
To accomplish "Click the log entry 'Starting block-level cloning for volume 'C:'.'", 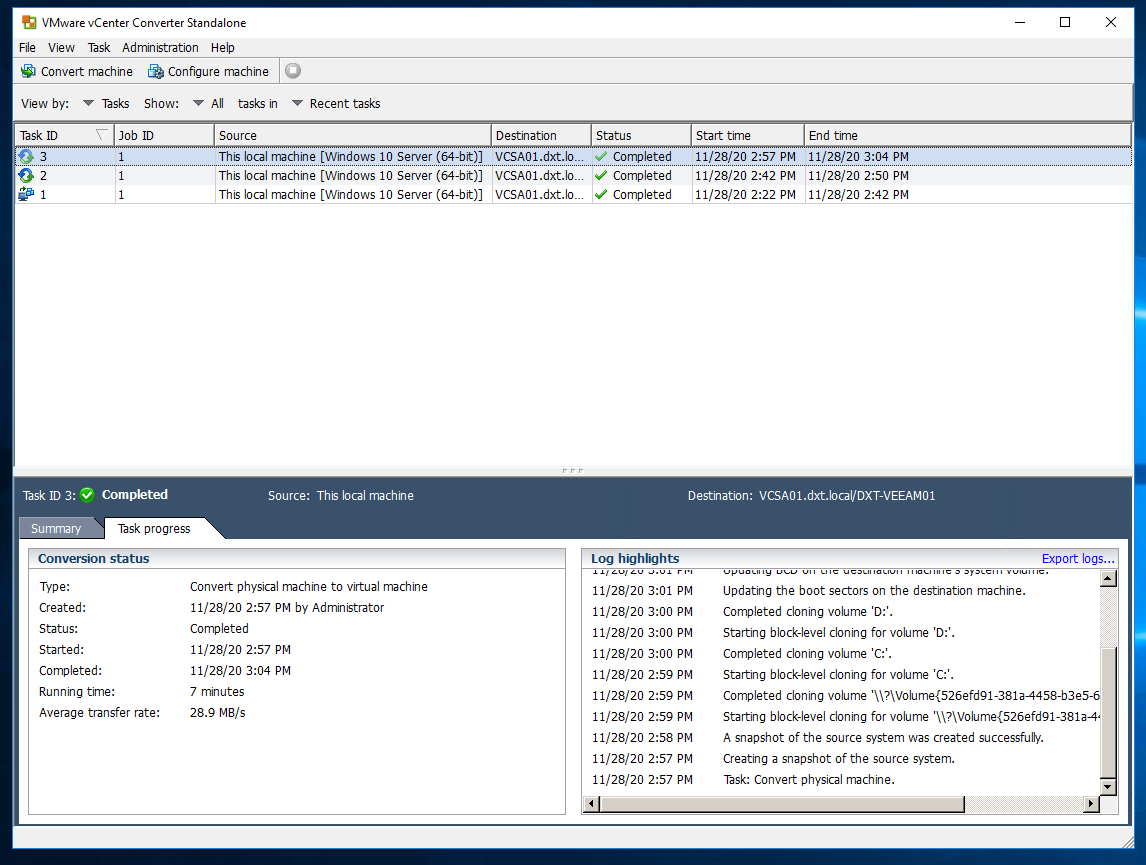I will 838,674.
